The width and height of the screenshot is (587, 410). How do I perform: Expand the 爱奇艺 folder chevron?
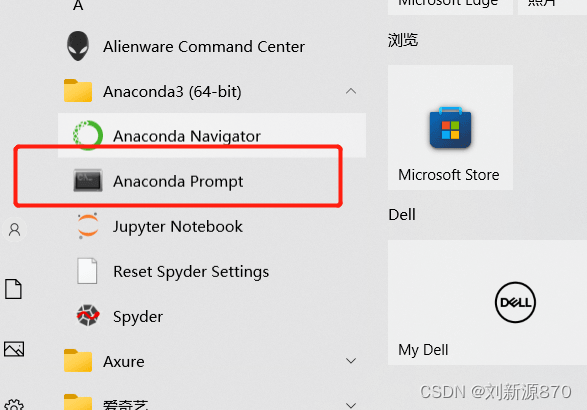coord(351,405)
